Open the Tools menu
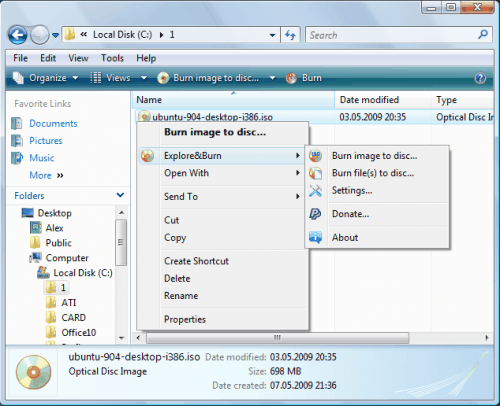This screenshot has width=500, height=406. pos(112,58)
